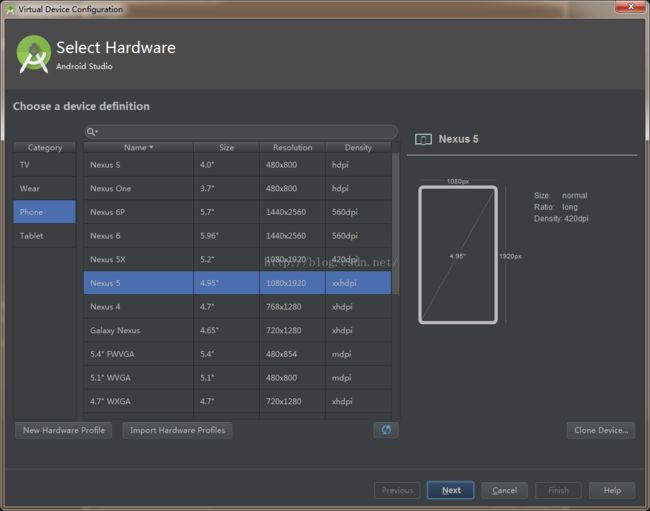Viewport: 650px width, 511px height.
Task: Click the Nexus 5 screen outline preview
Action: pos(458,255)
